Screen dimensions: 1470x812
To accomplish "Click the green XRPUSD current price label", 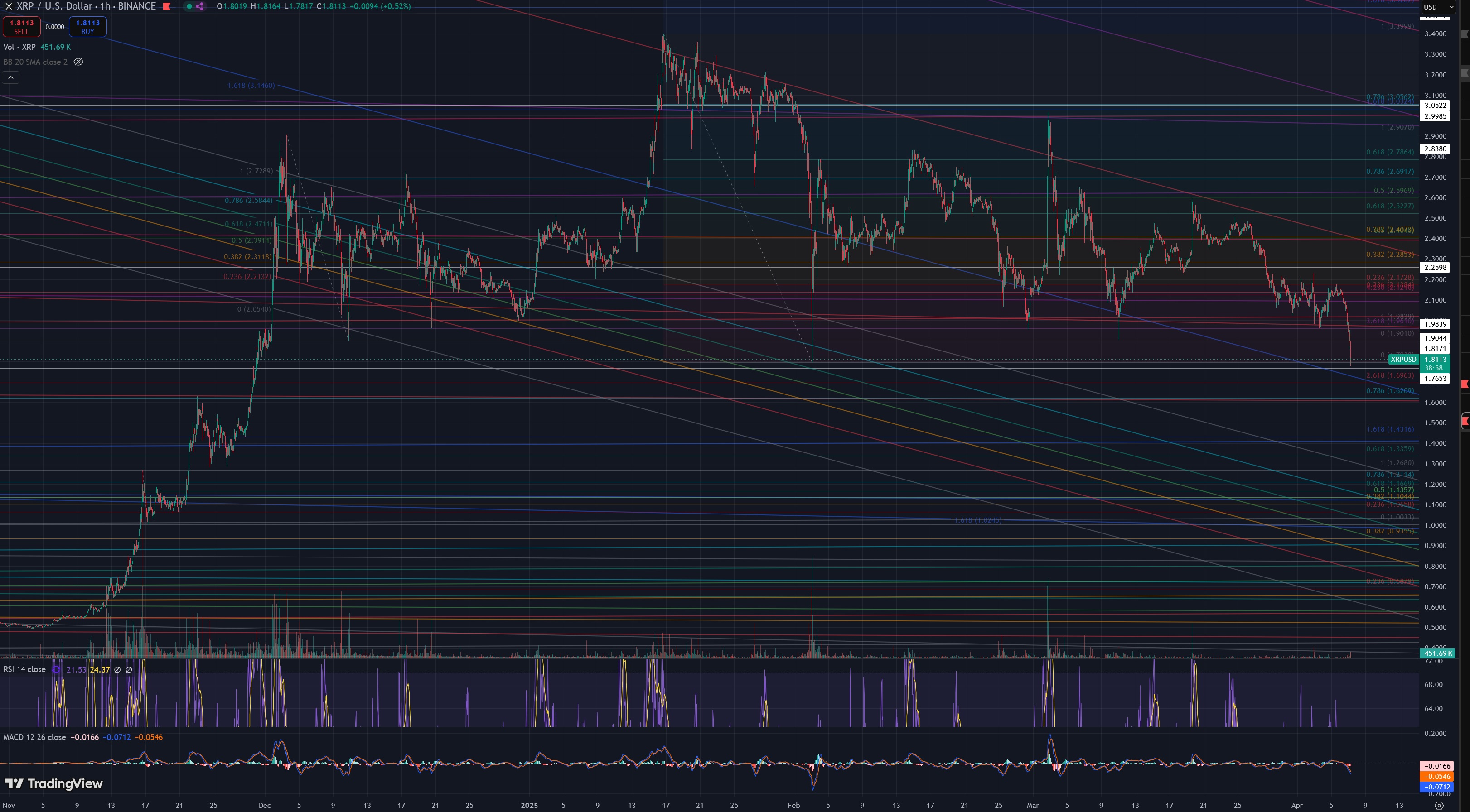I will pyautogui.click(x=1403, y=359).
